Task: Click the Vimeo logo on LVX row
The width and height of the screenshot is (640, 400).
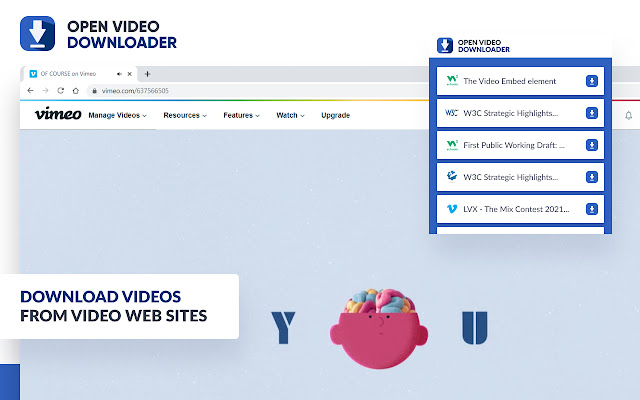Action: [x=452, y=209]
